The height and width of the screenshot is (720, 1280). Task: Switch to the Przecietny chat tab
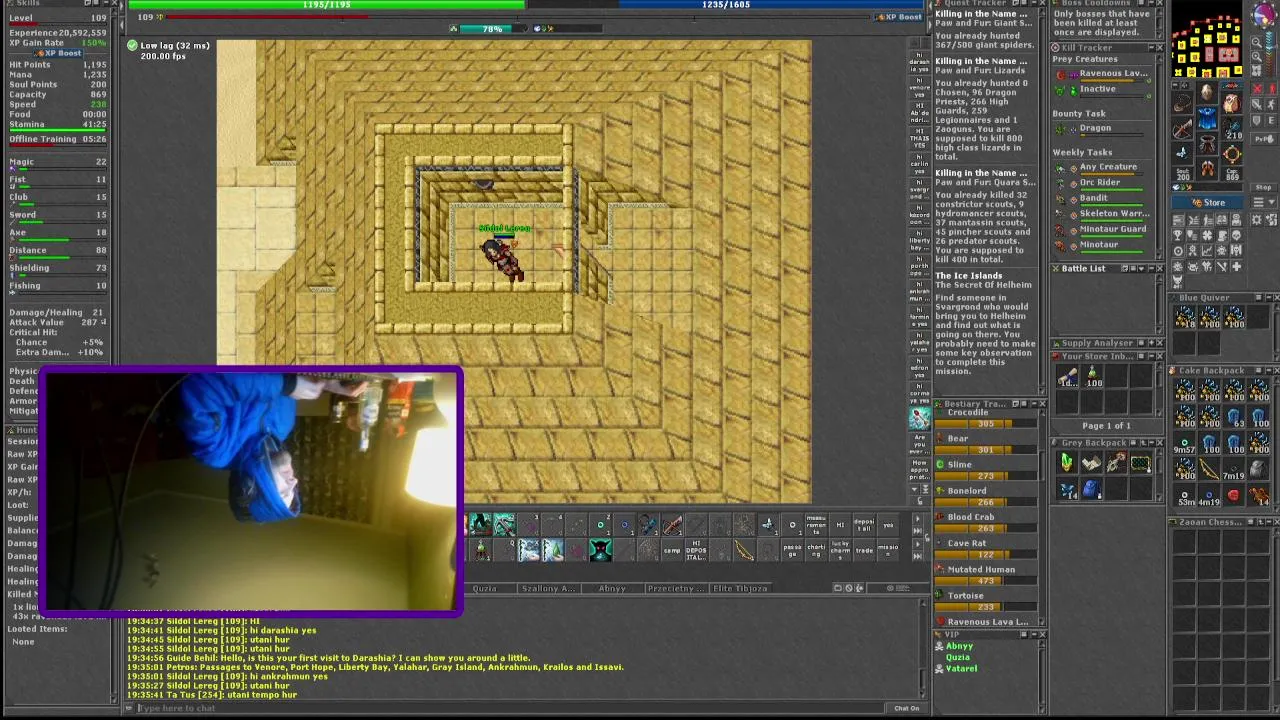click(x=676, y=588)
